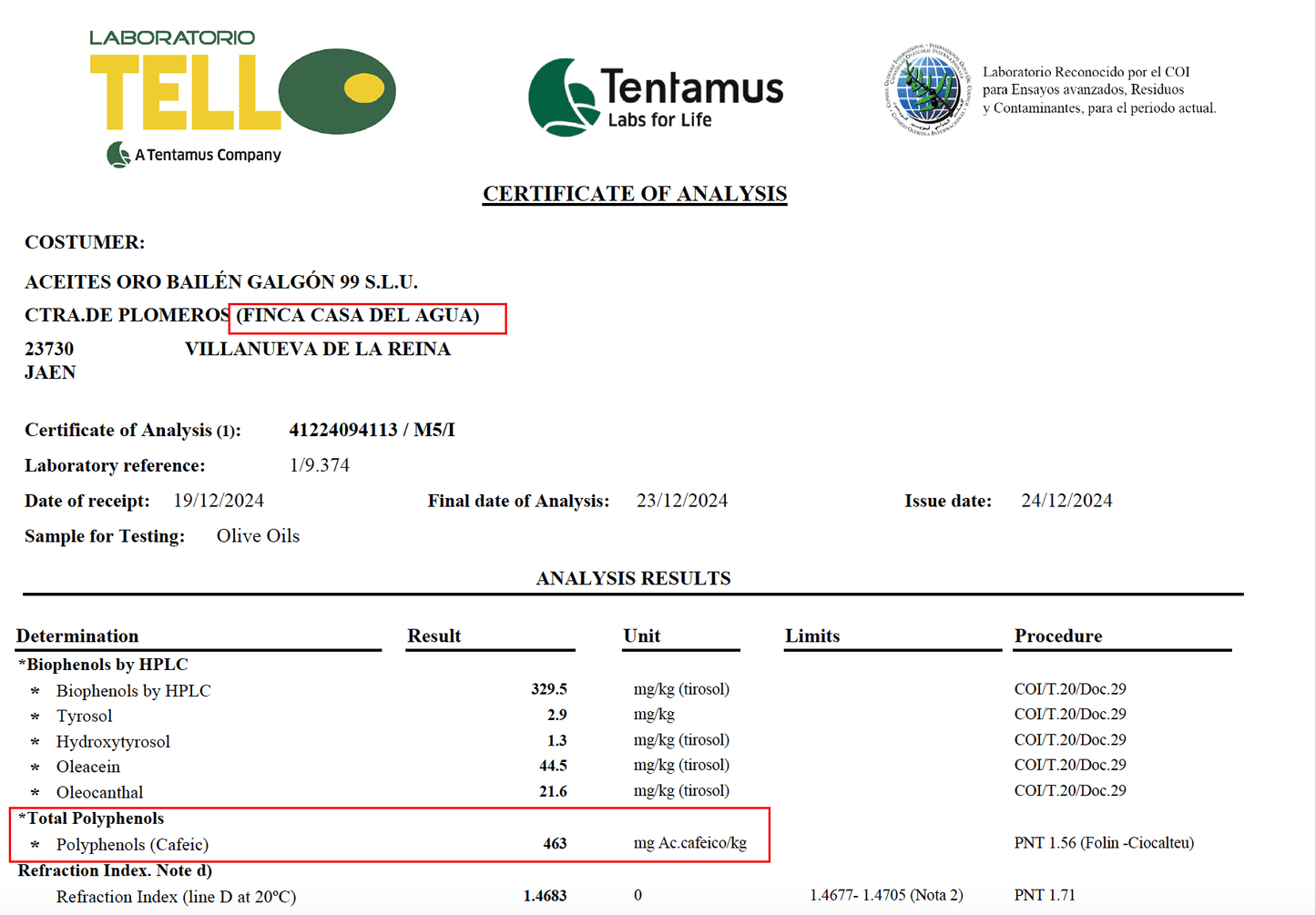1316x915 pixels.
Task: Click the Polyphenols result value 463
Action: click(555, 844)
